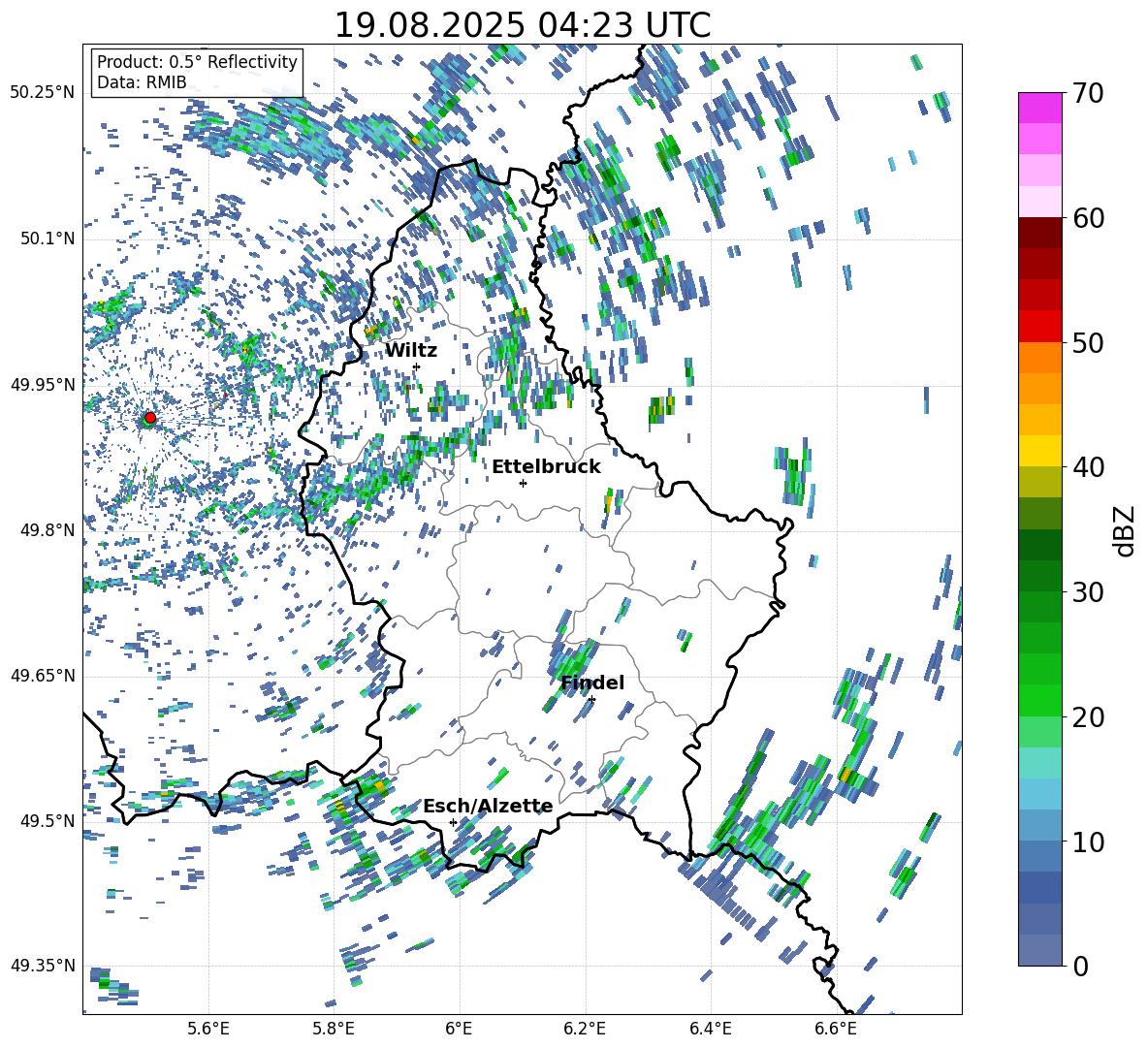This screenshot has height=1048, width=1148.
Task: Click the 6.6°E longitude label
Action: pos(836,1029)
